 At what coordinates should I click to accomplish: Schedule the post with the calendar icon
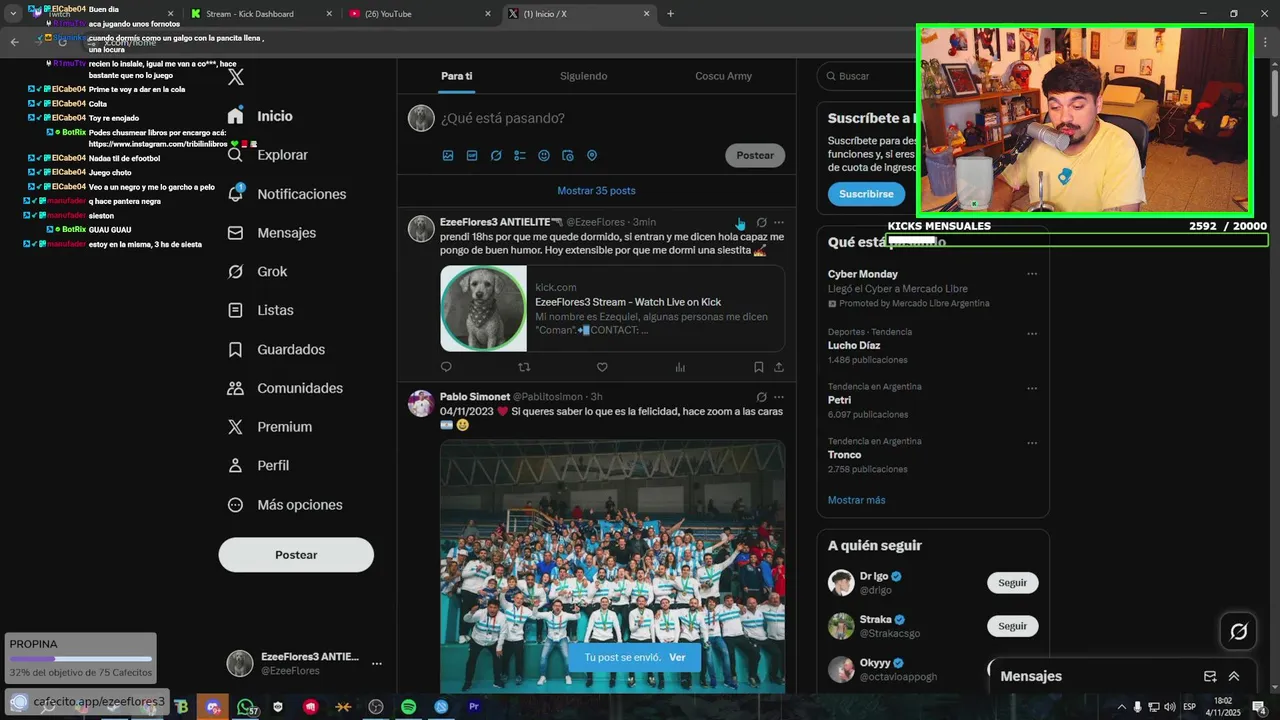[568, 156]
